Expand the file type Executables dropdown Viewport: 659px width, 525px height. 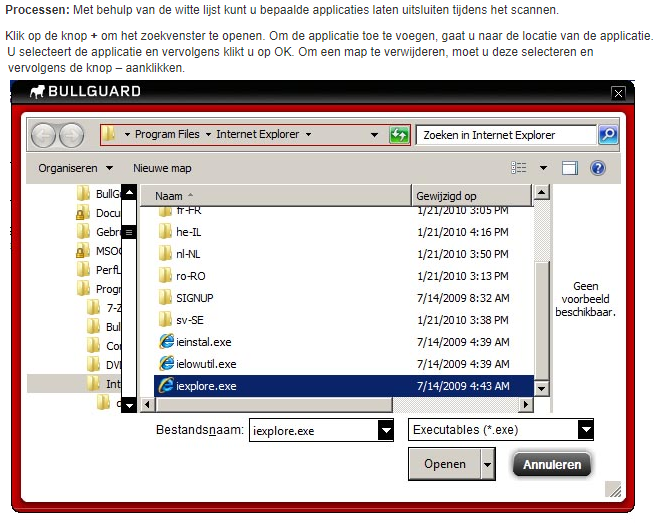(x=585, y=430)
